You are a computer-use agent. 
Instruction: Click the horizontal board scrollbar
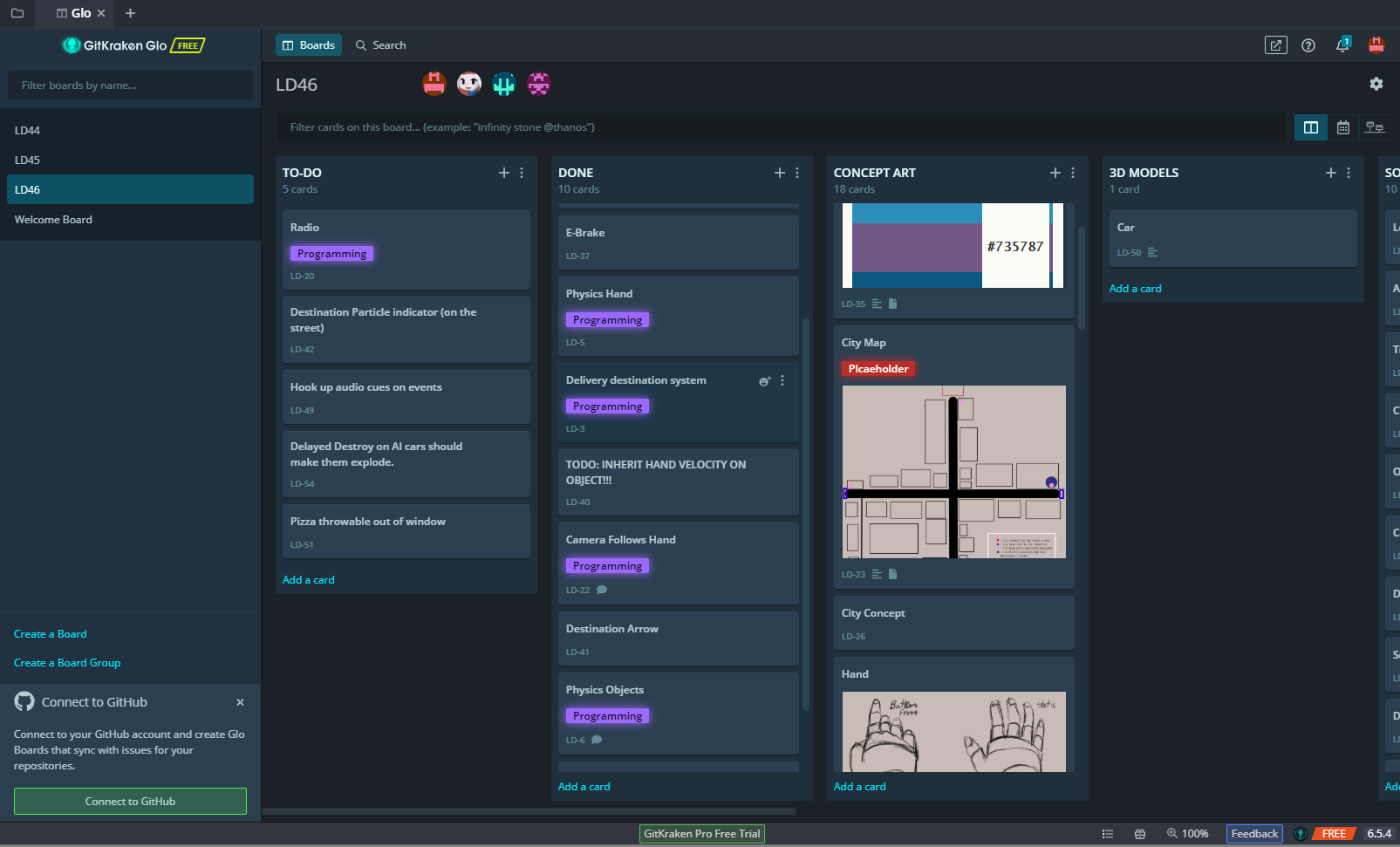tap(529, 811)
